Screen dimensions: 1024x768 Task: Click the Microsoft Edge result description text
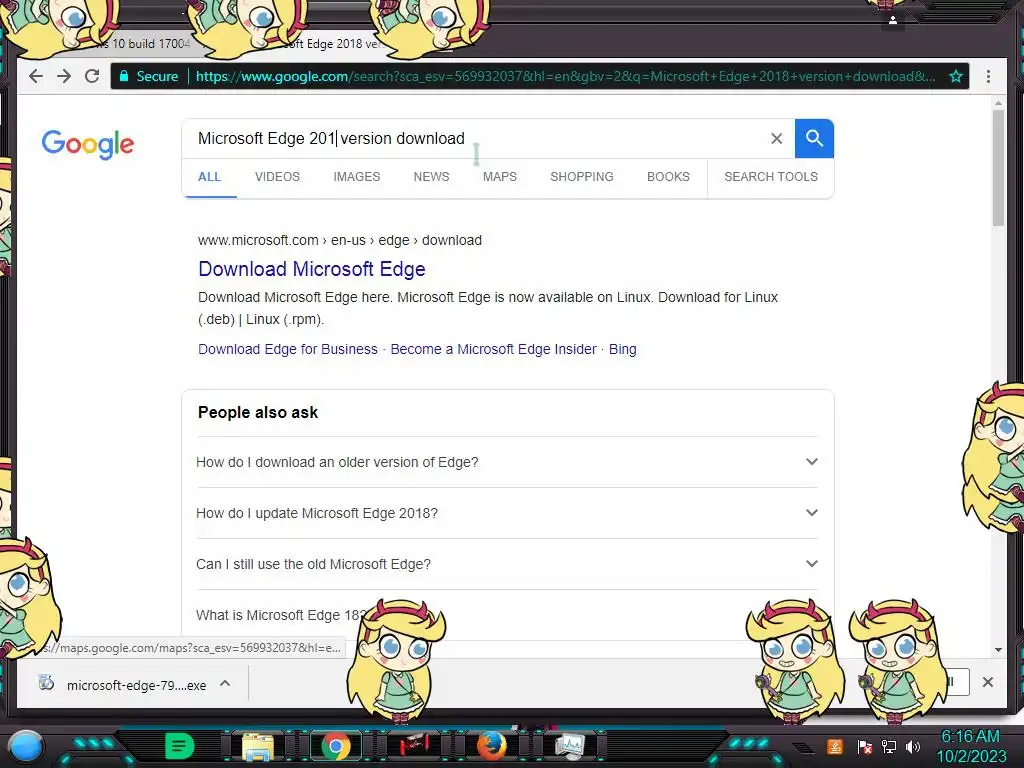pos(488,308)
